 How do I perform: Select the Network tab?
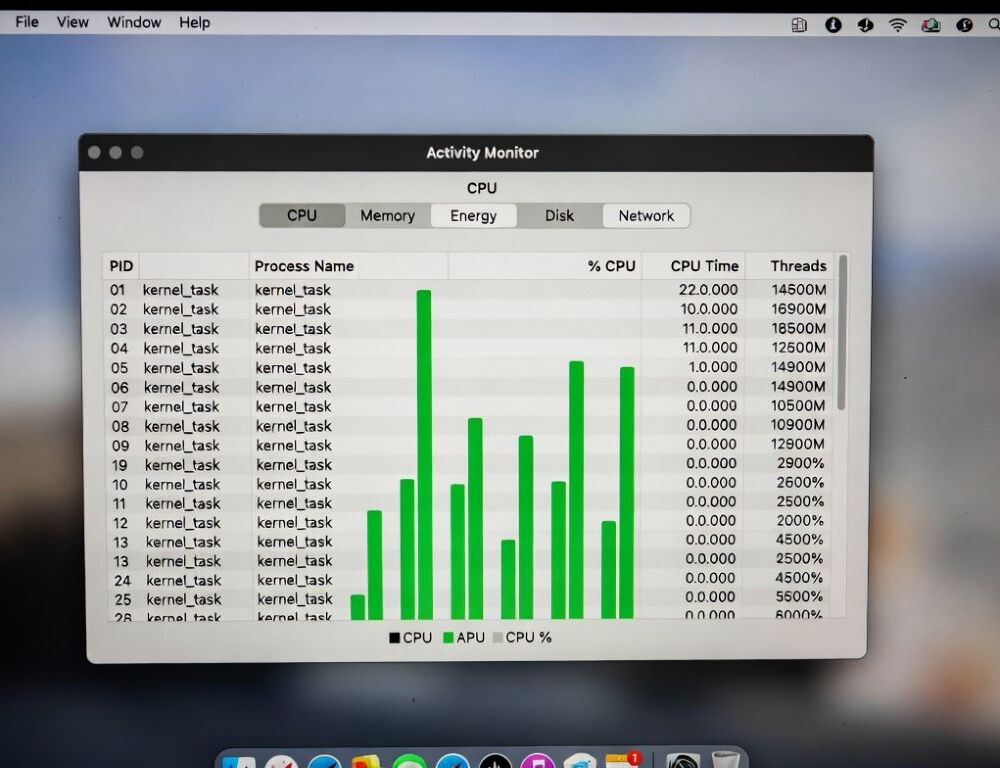click(x=646, y=215)
